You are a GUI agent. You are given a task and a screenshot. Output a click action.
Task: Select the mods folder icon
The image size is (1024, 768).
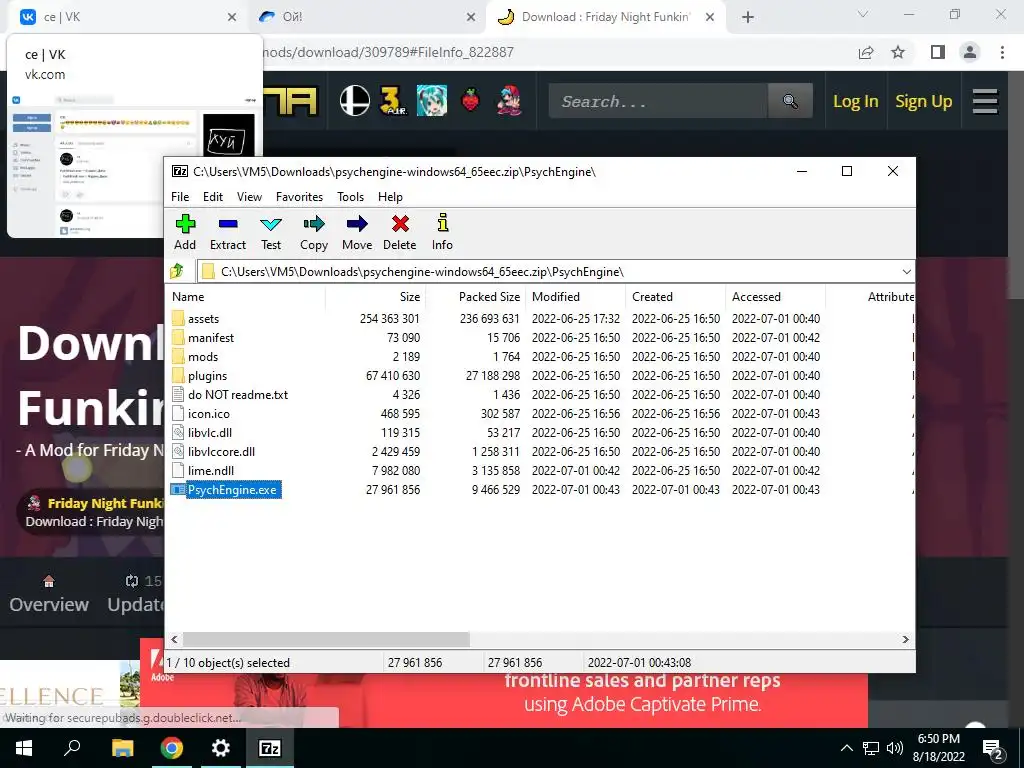(x=178, y=356)
